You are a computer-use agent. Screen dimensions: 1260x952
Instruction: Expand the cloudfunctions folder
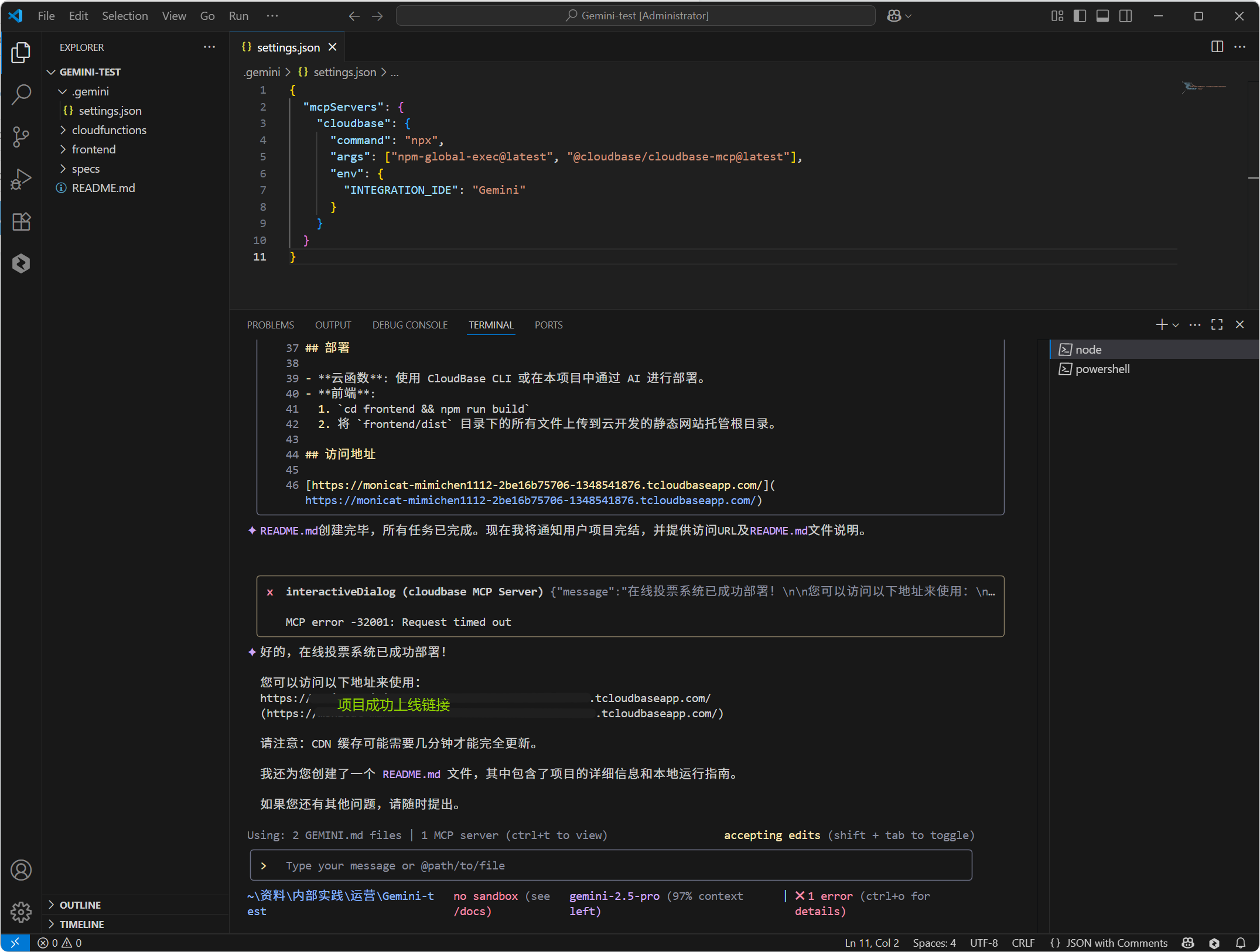click(109, 130)
